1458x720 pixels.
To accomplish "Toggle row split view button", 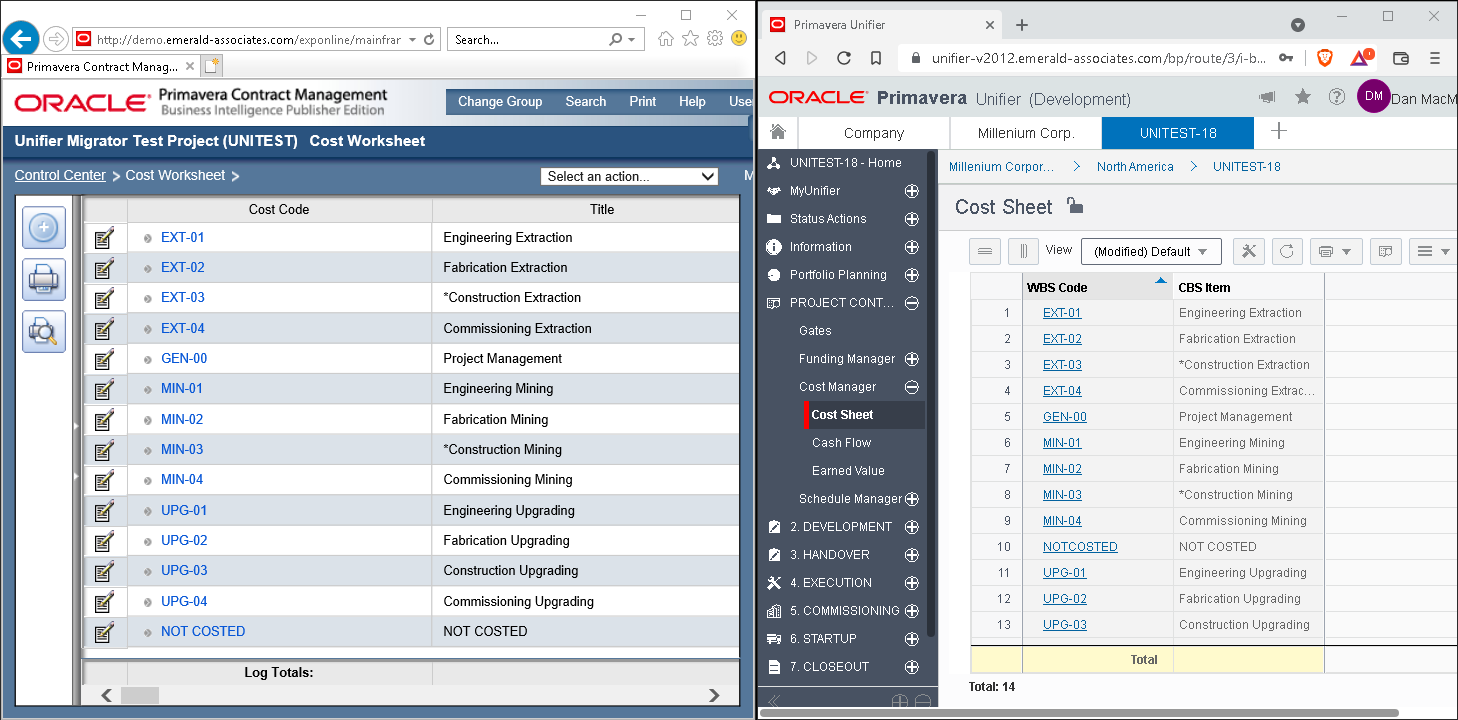I will [x=985, y=251].
